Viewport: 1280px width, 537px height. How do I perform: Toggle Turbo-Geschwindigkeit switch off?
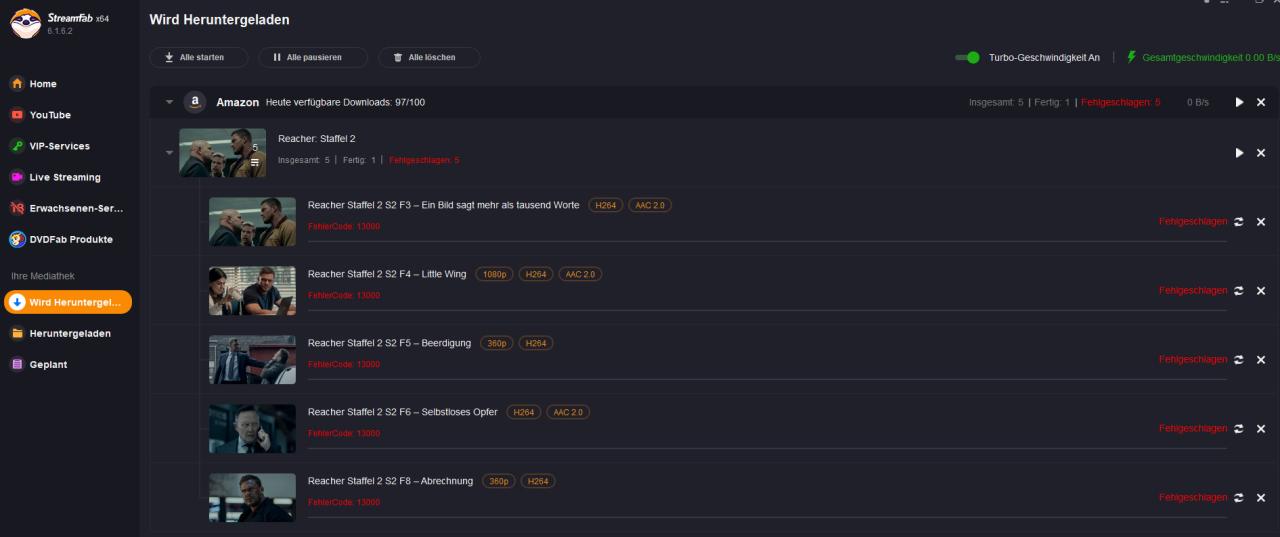(x=967, y=57)
